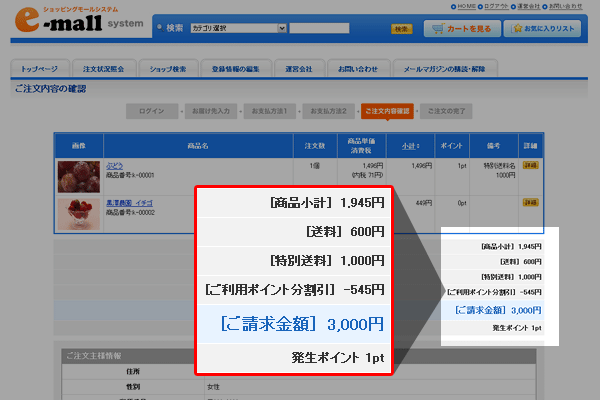Click the お問い合わせ link in top header
This screenshot has height=400, width=600.
pos(564,6)
